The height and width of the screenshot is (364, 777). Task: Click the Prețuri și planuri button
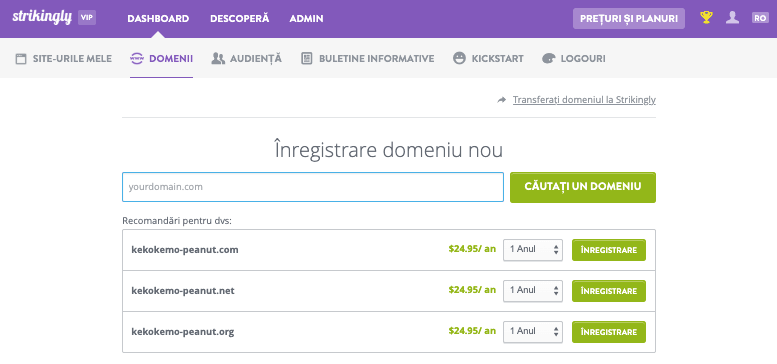(x=629, y=18)
